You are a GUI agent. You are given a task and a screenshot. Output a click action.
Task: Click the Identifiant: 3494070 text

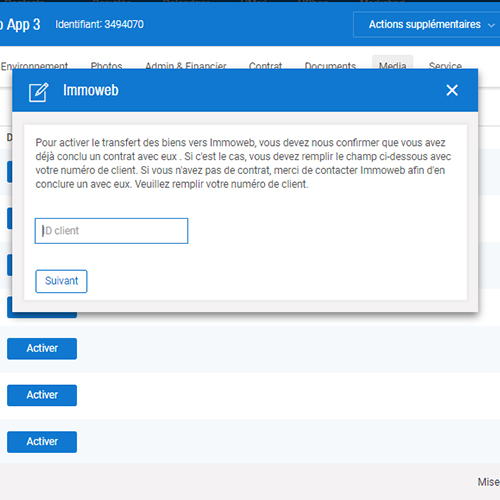pos(99,24)
